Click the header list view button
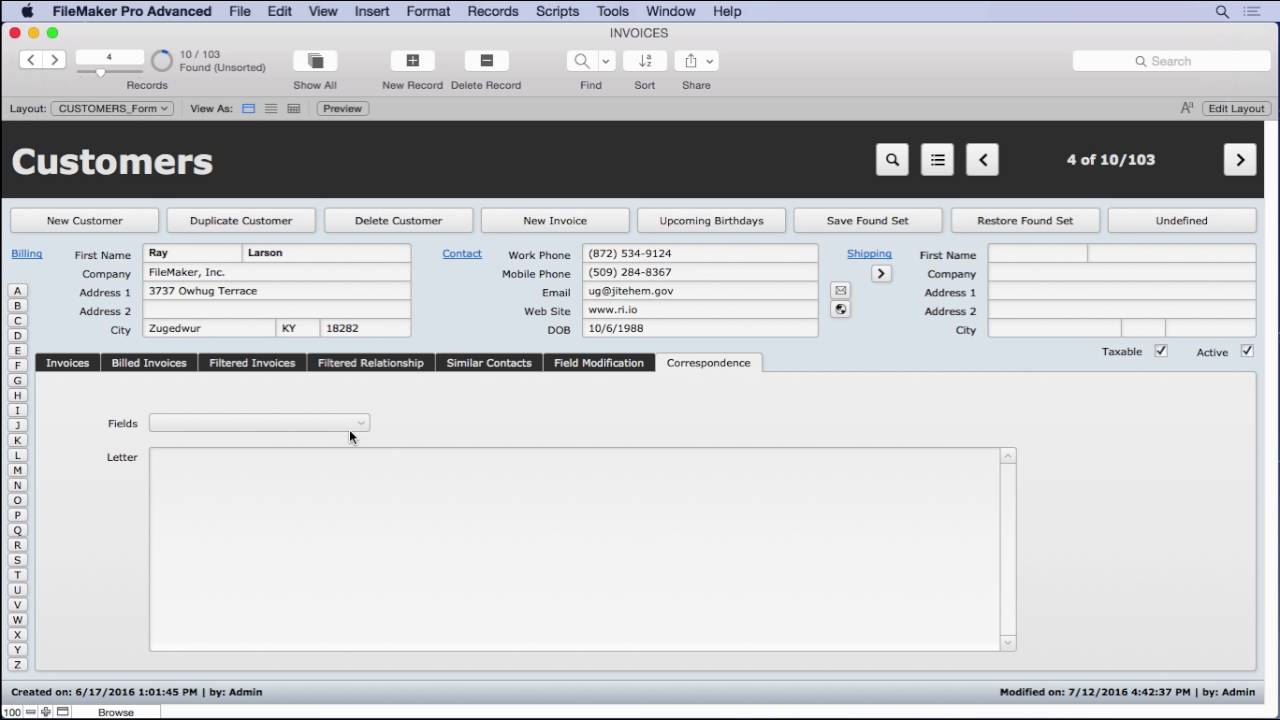 pyautogui.click(x=937, y=160)
